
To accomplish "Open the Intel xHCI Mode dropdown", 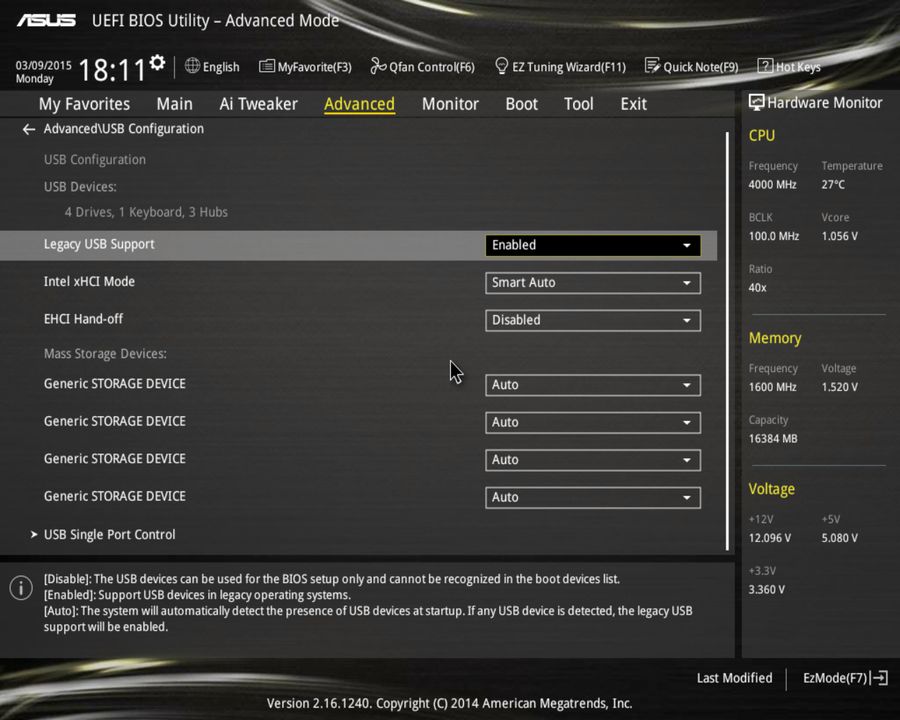I will (x=592, y=282).
